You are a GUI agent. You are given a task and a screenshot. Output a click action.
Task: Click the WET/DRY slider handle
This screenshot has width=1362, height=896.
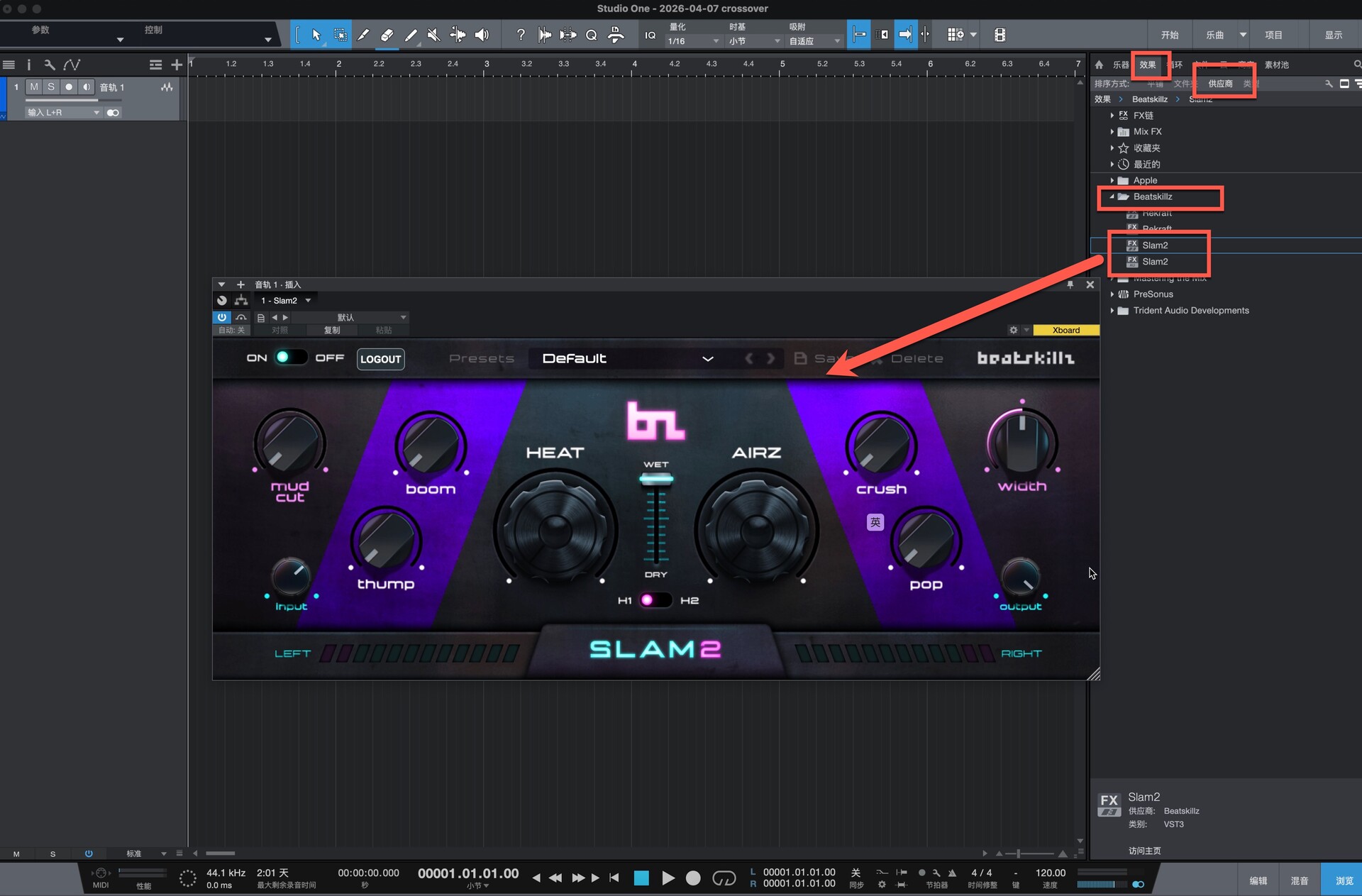[656, 479]
